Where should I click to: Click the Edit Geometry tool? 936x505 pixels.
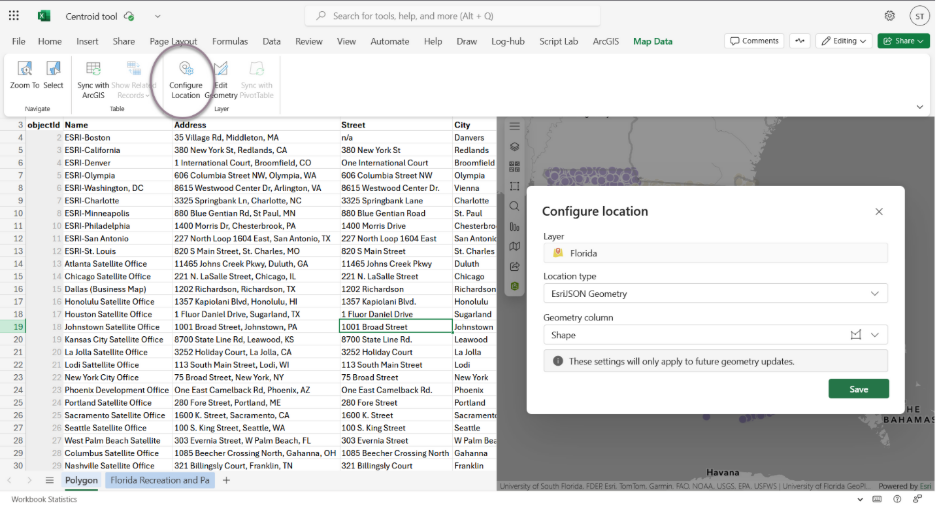pyautogui.click(x=221, y=80)
